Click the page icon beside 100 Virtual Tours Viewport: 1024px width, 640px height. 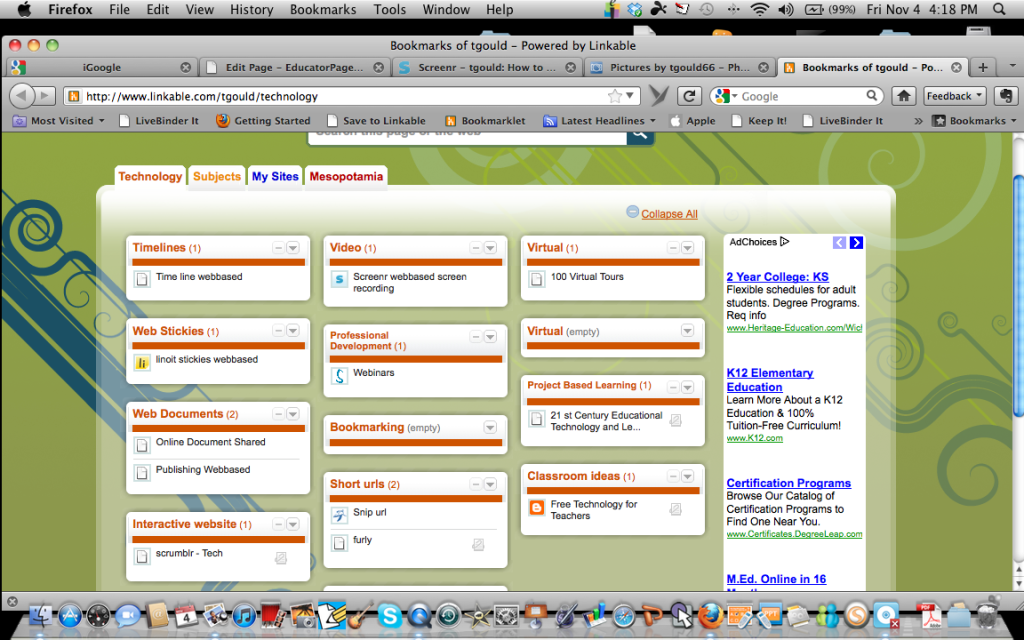[536, 280]
